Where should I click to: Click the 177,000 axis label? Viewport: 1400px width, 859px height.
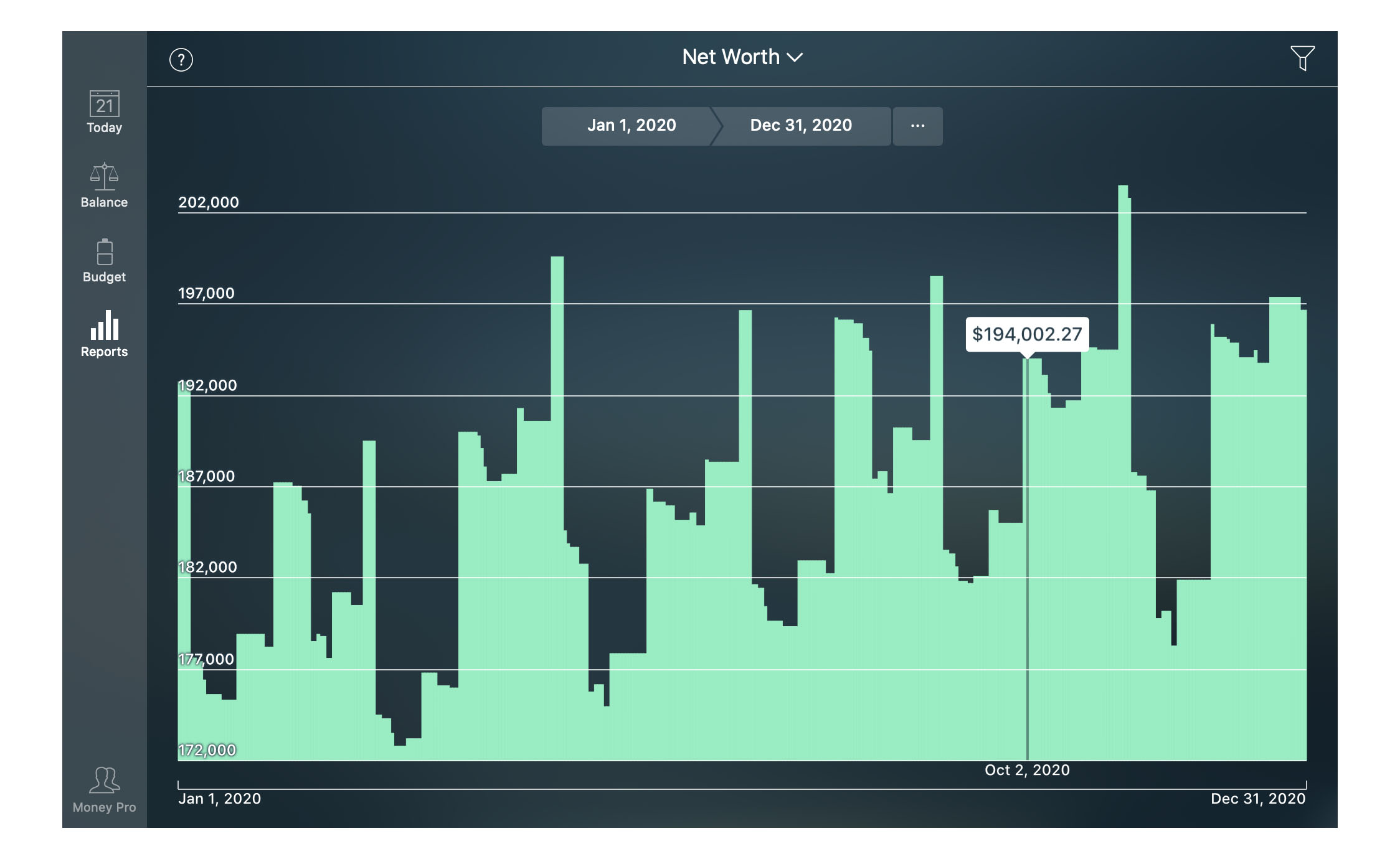pos(206,659)
